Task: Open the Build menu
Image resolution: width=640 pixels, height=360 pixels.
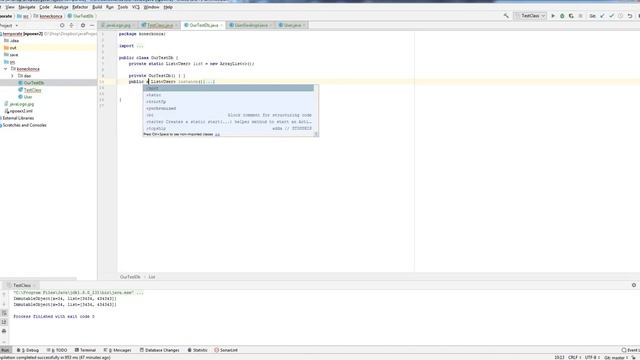Action: (x=97, y=7)
